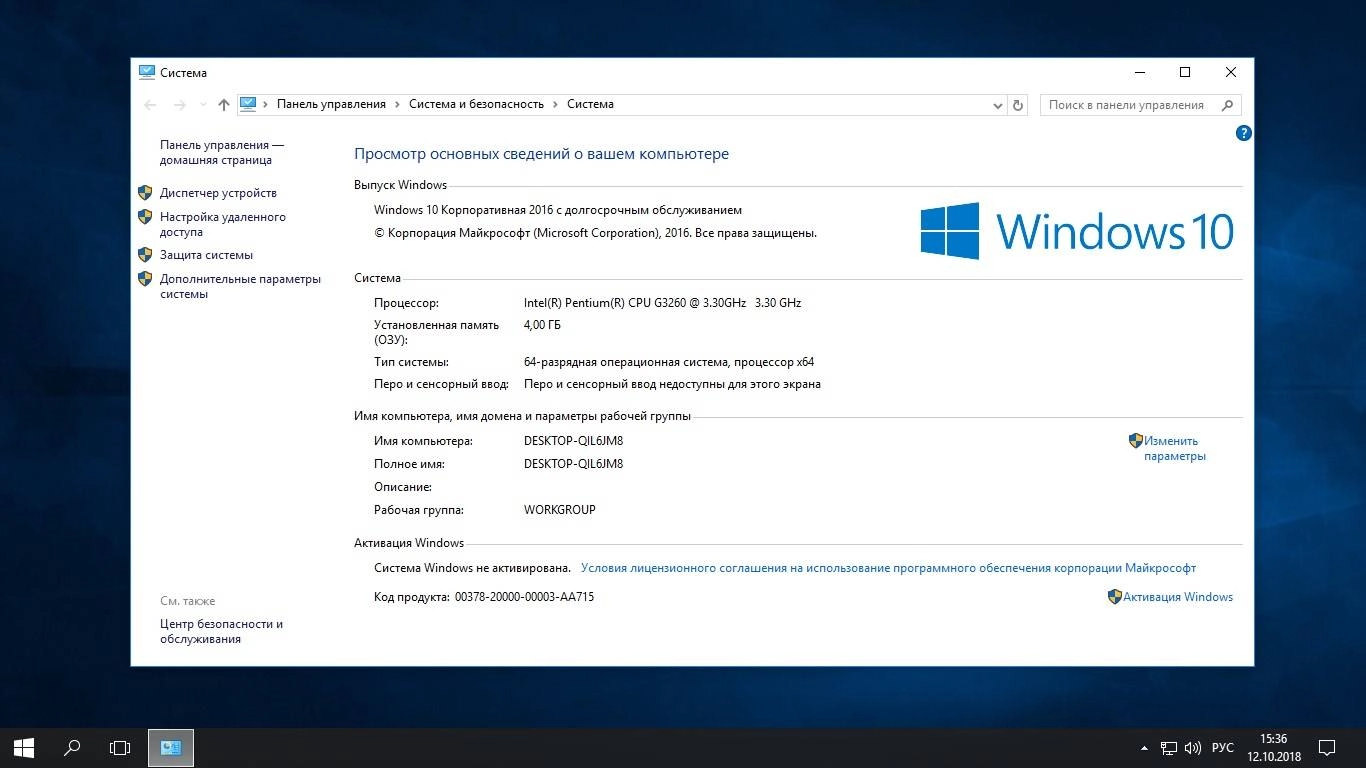This screenshot has height=768, width=1366.
Task: Close the Система window
Action: pos(1231,72)
